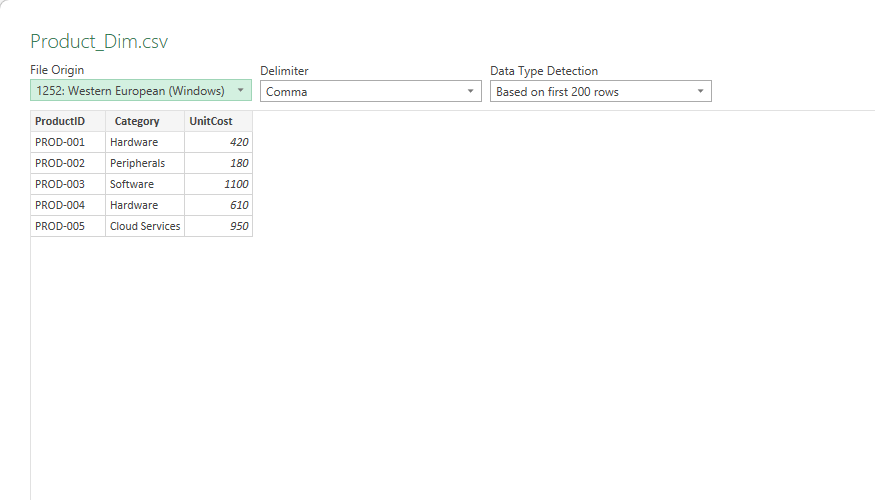Click the Product_Dim.csv title
This screenshot has width=875, height=500.
(x=99, y=41)
